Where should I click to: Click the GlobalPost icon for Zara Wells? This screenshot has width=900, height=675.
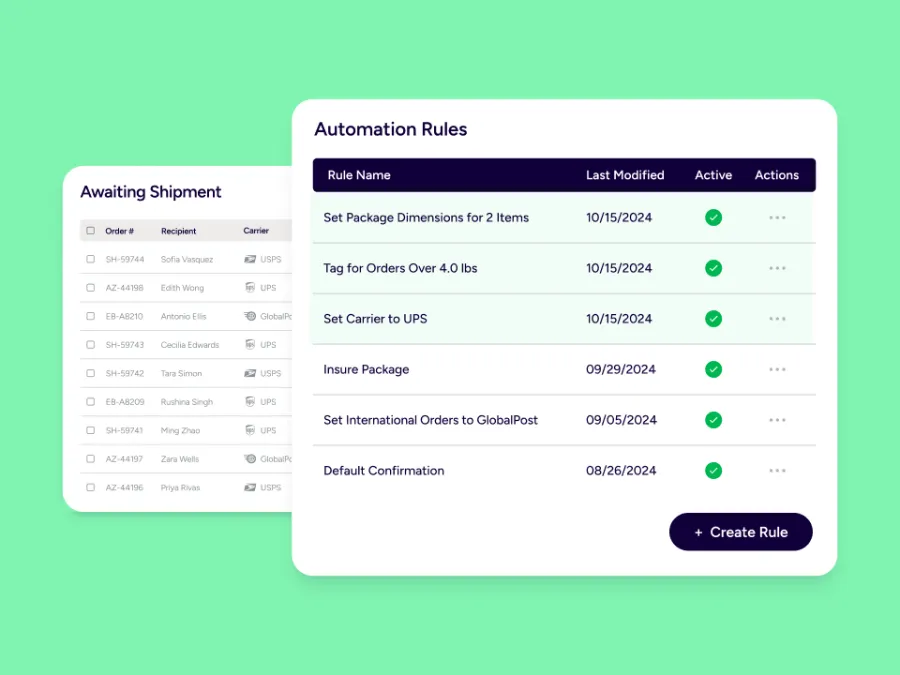tap(250, 459)
